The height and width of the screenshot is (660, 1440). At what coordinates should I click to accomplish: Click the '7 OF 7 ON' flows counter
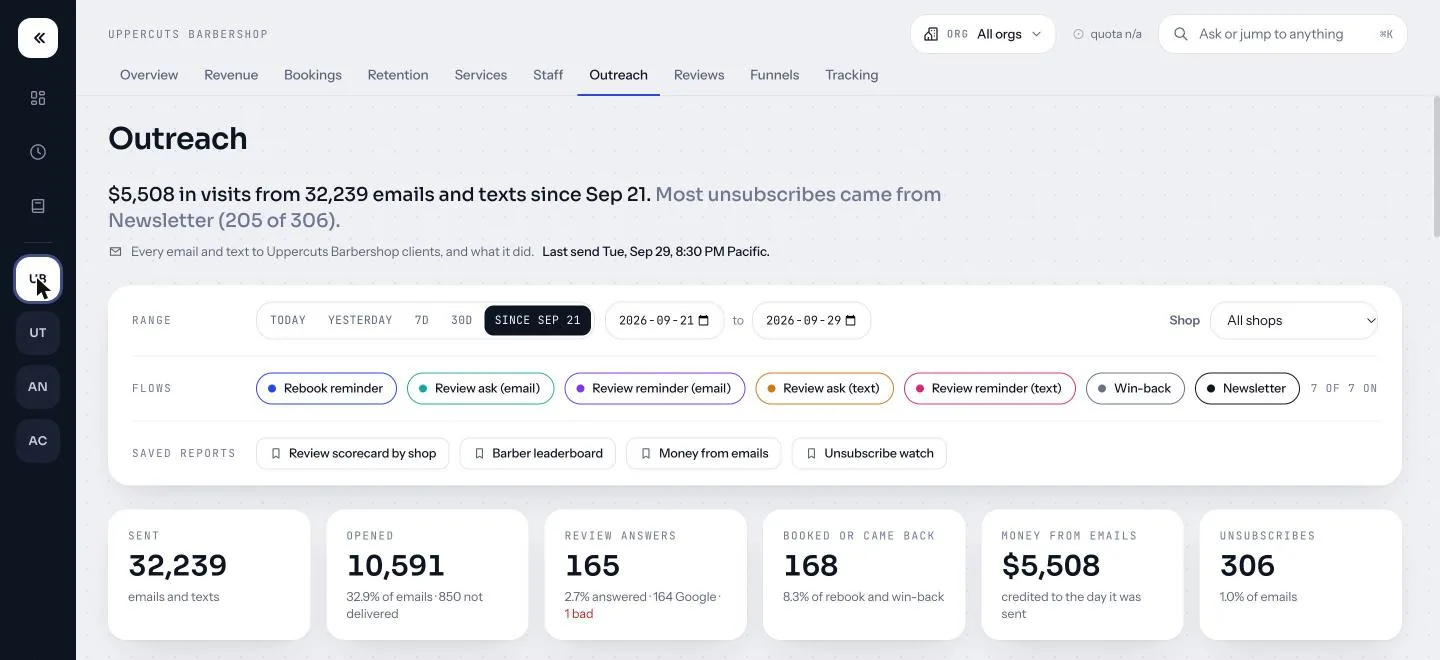(x=1344, y=388)
